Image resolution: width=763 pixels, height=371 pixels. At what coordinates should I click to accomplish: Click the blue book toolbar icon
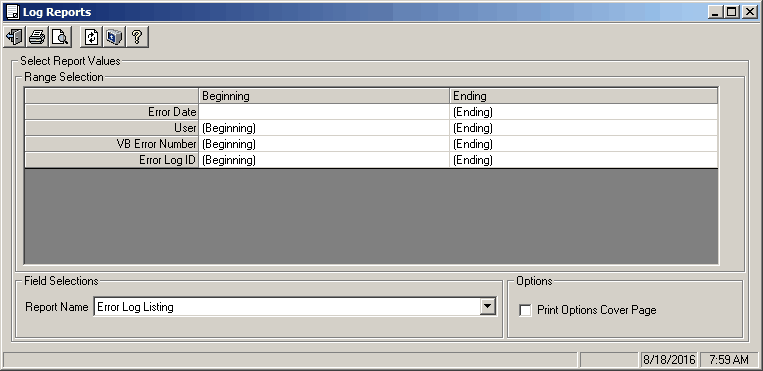(114, 37)
